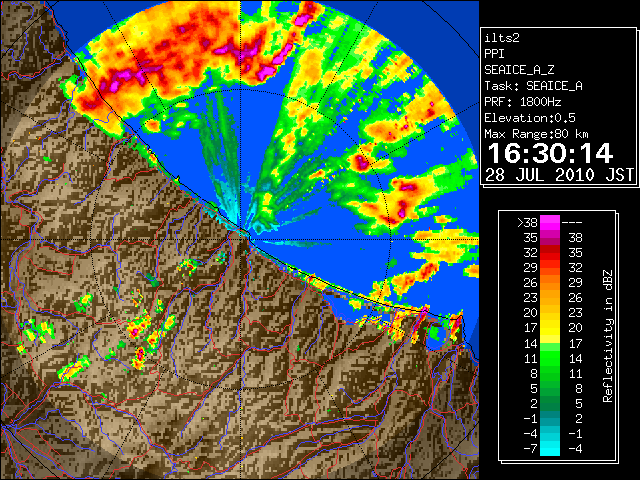Screen dimensions: 640x480
Task: Click the '---' legend label
Action: (x=572, y=222)
